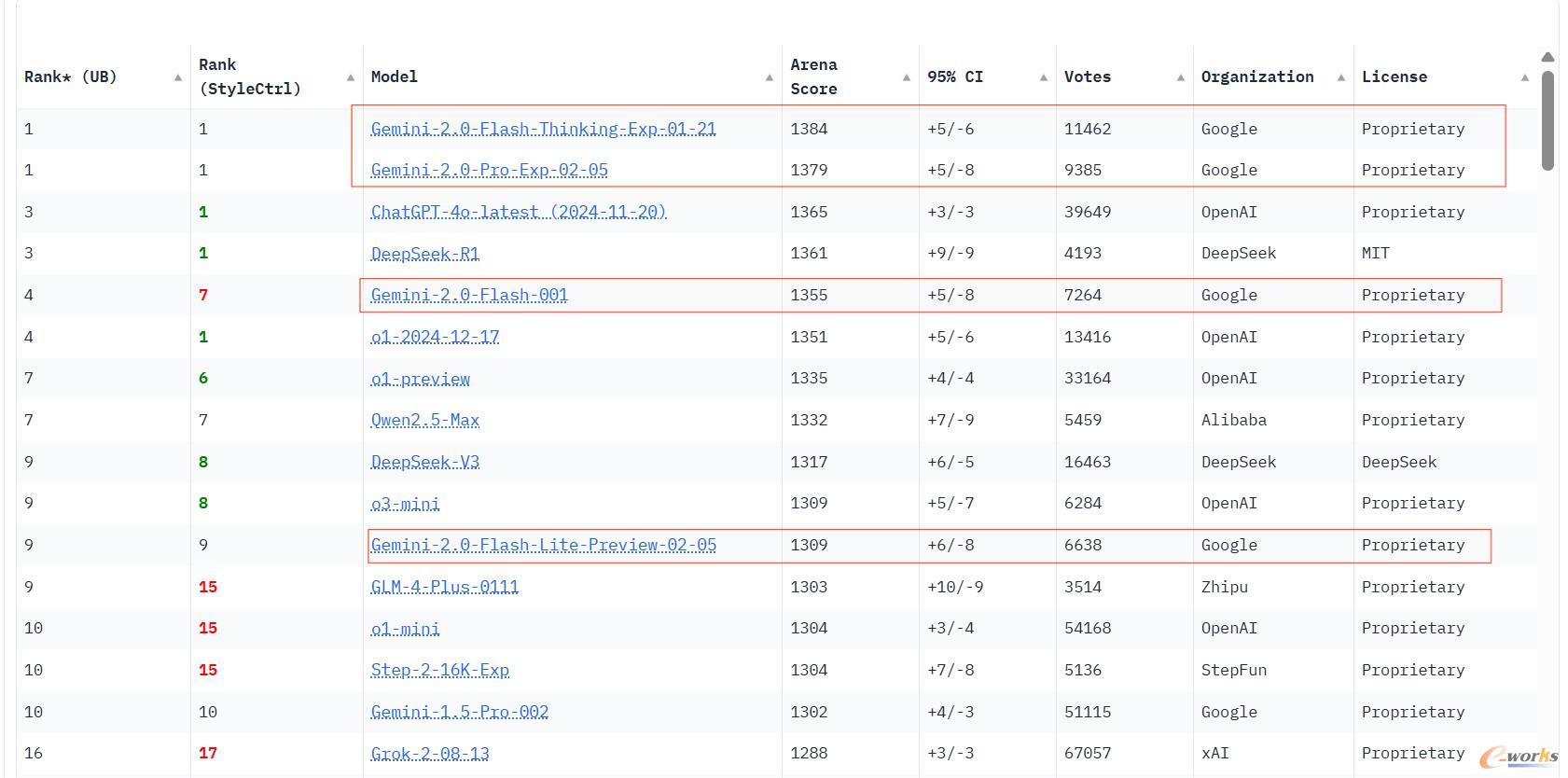This screenshot has height=778, width=1568.
Task: Select votes value 39649
Action: (x=1087, y=212)
